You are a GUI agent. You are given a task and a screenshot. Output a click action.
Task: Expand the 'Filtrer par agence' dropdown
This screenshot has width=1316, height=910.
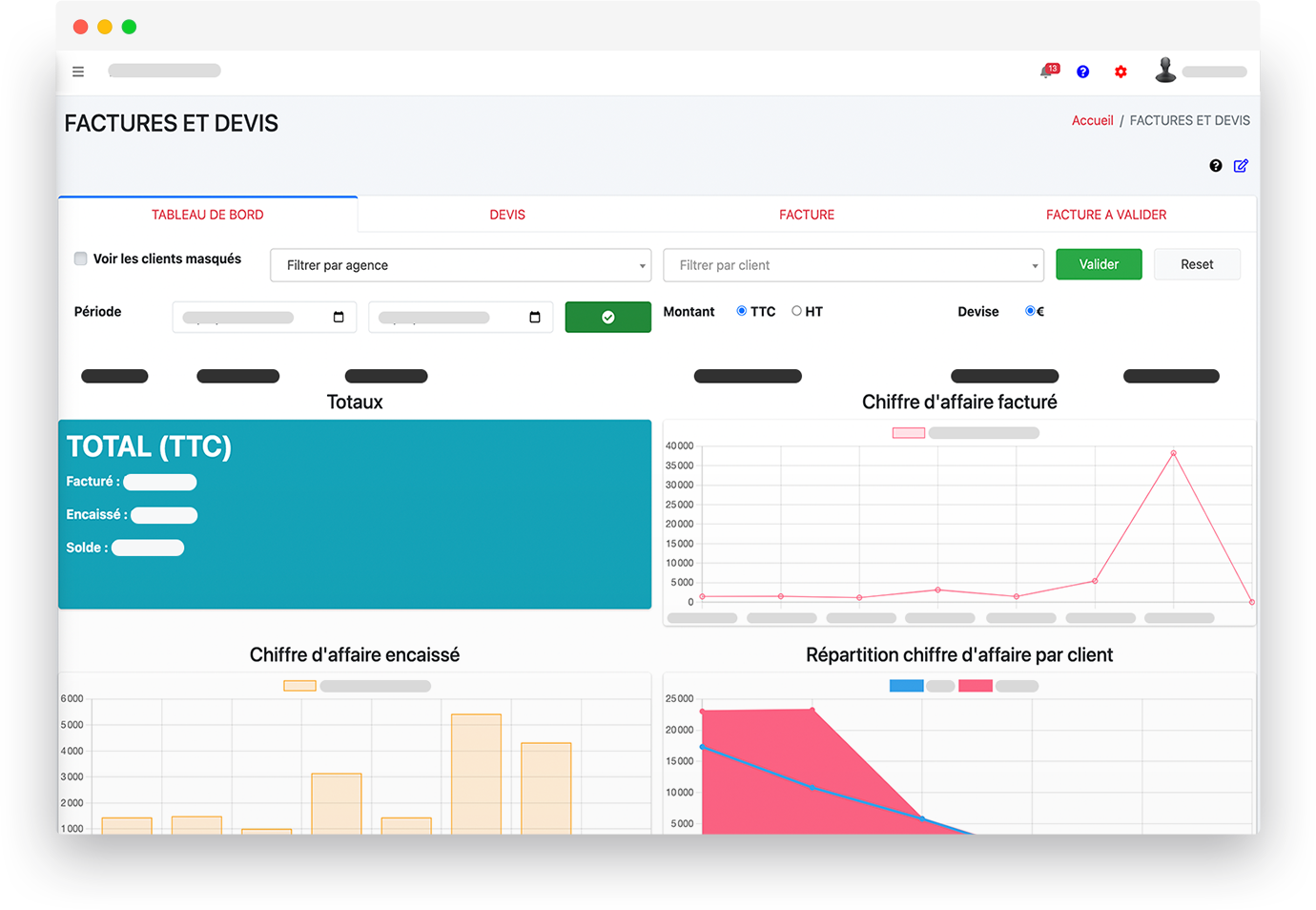tap(461, 265)
